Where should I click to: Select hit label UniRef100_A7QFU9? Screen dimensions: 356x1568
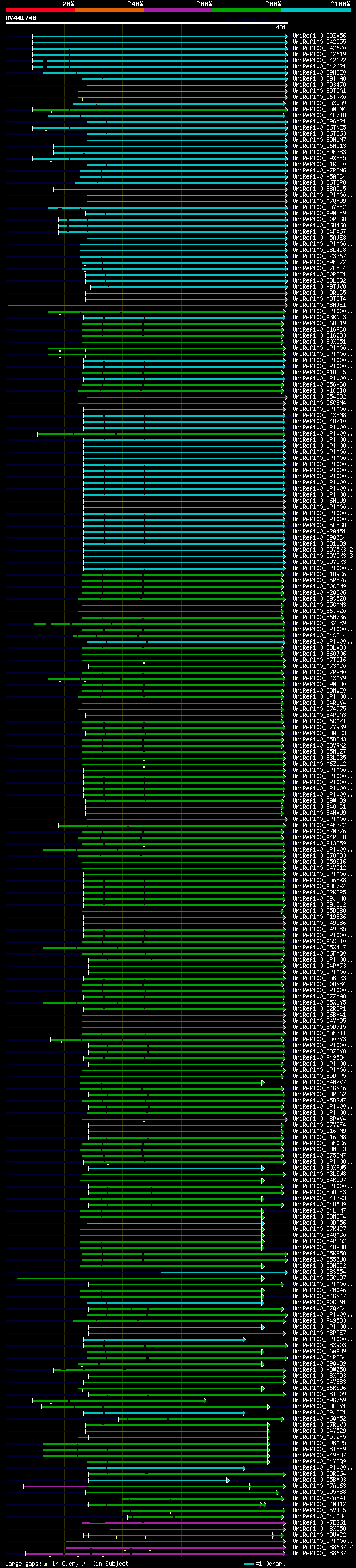319,201
